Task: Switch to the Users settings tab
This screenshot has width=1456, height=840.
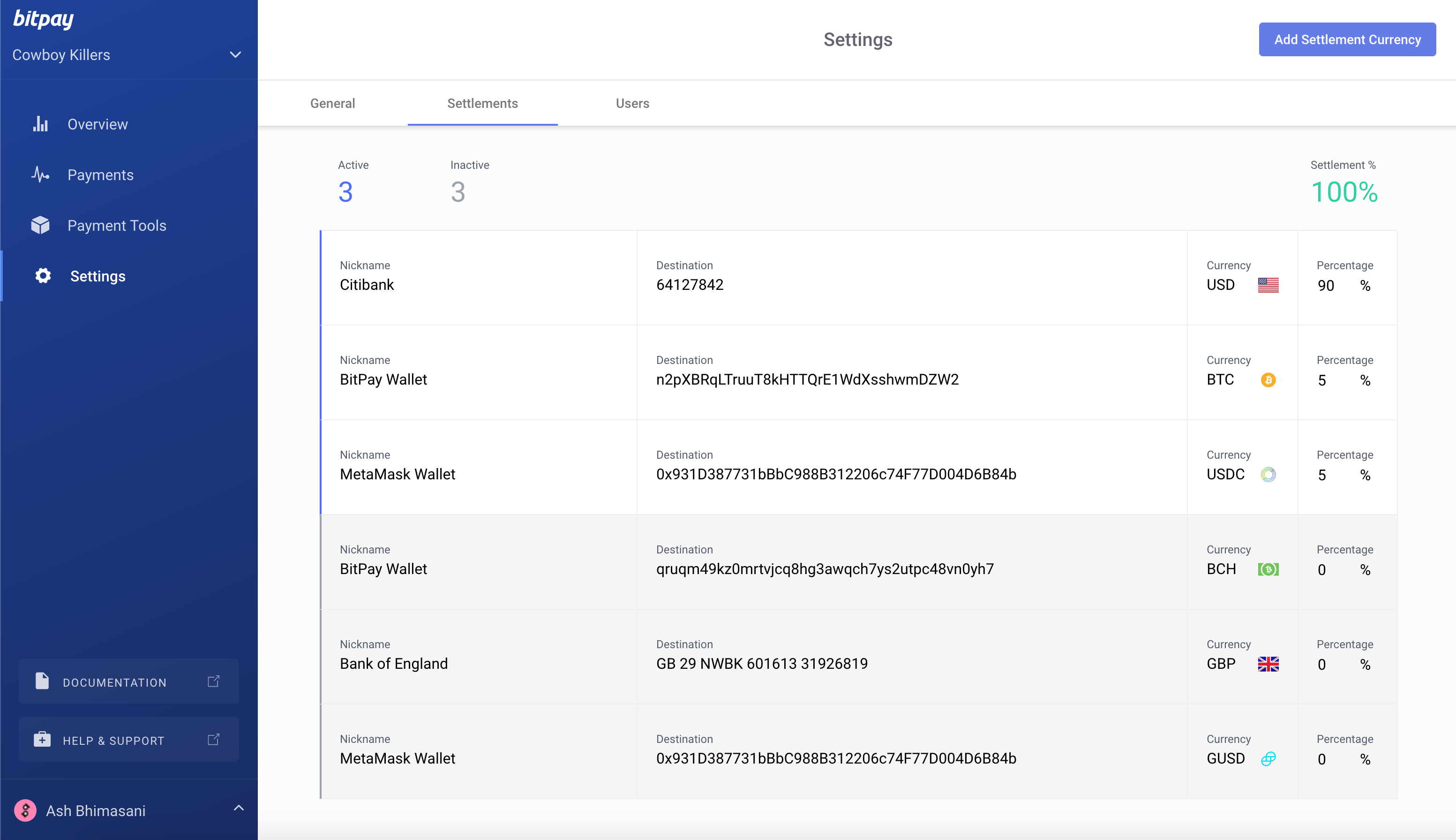Action: tap(631, 103)
